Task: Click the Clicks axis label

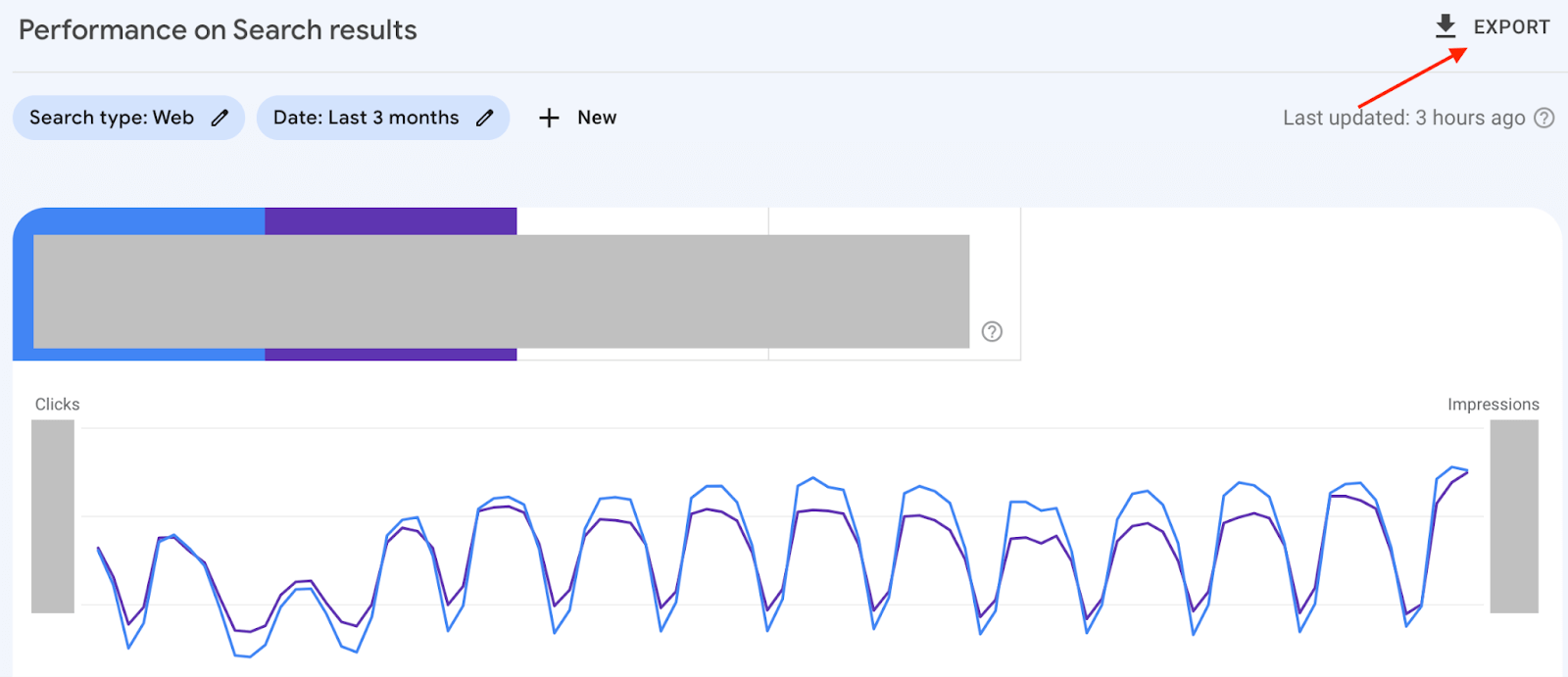Action: [x=57, y=405]
